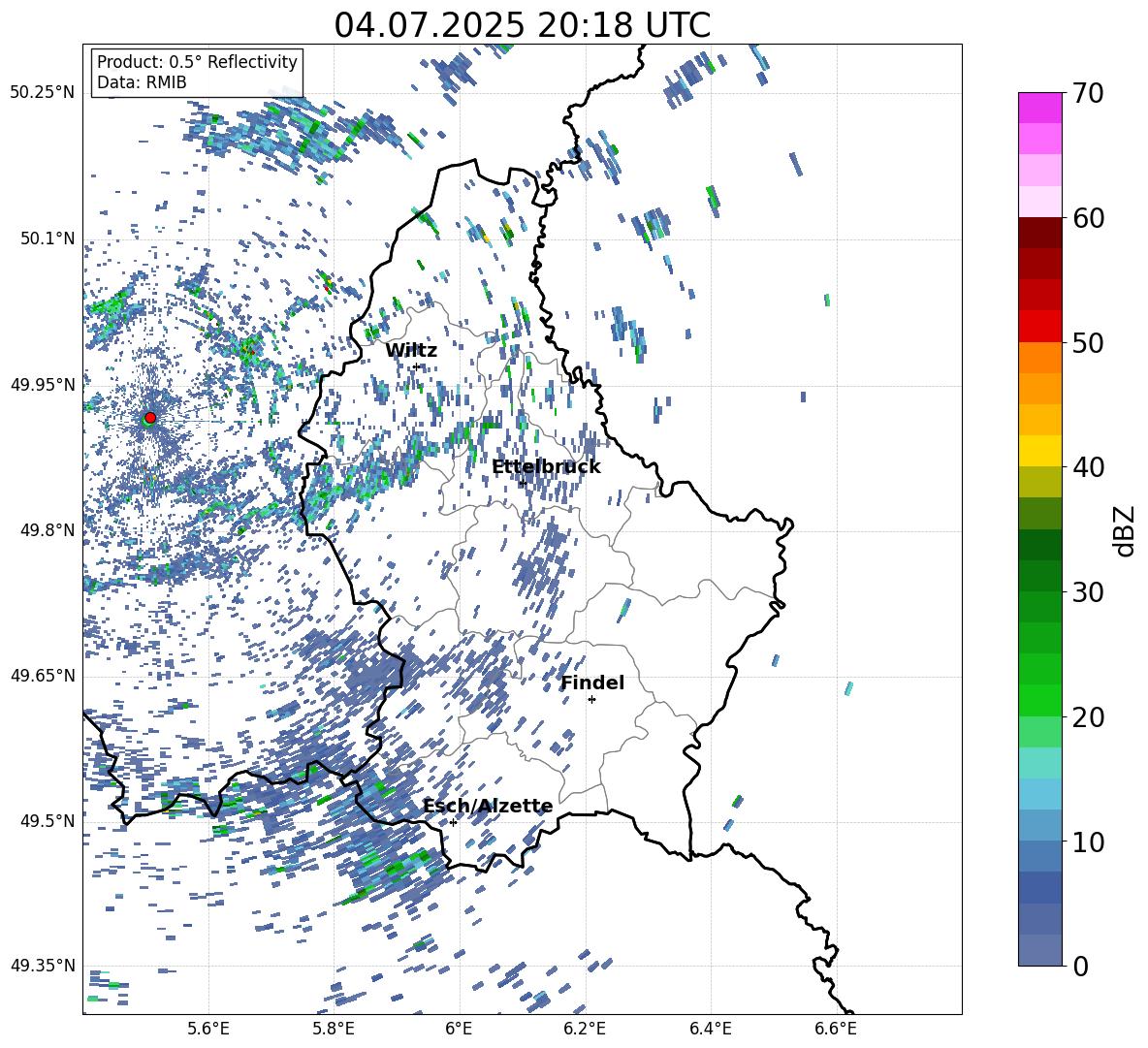The height and width of the screenshot is (1048, 1148).
Task: Click the title 04.07.2025 20:18 UTC
Action: coord(522,25)
